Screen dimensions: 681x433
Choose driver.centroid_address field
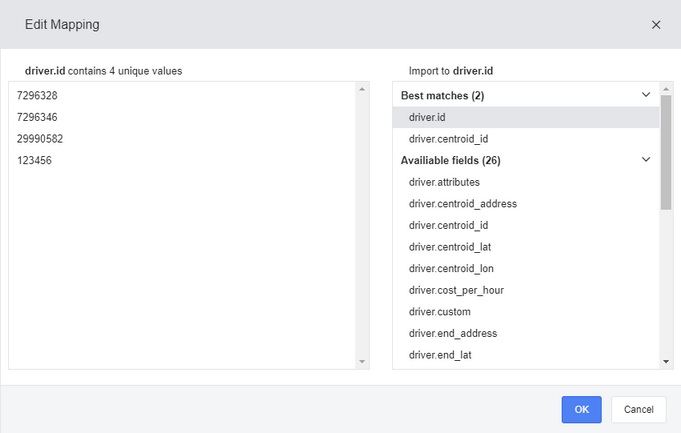pos(526,204)
